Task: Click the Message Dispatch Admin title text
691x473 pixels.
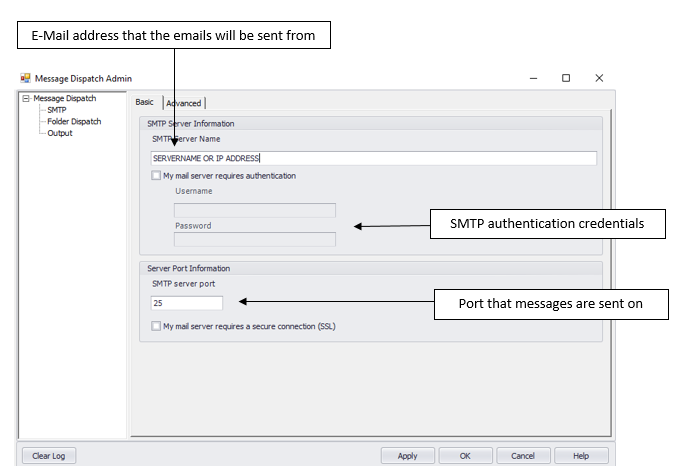Action: point(83,78)
